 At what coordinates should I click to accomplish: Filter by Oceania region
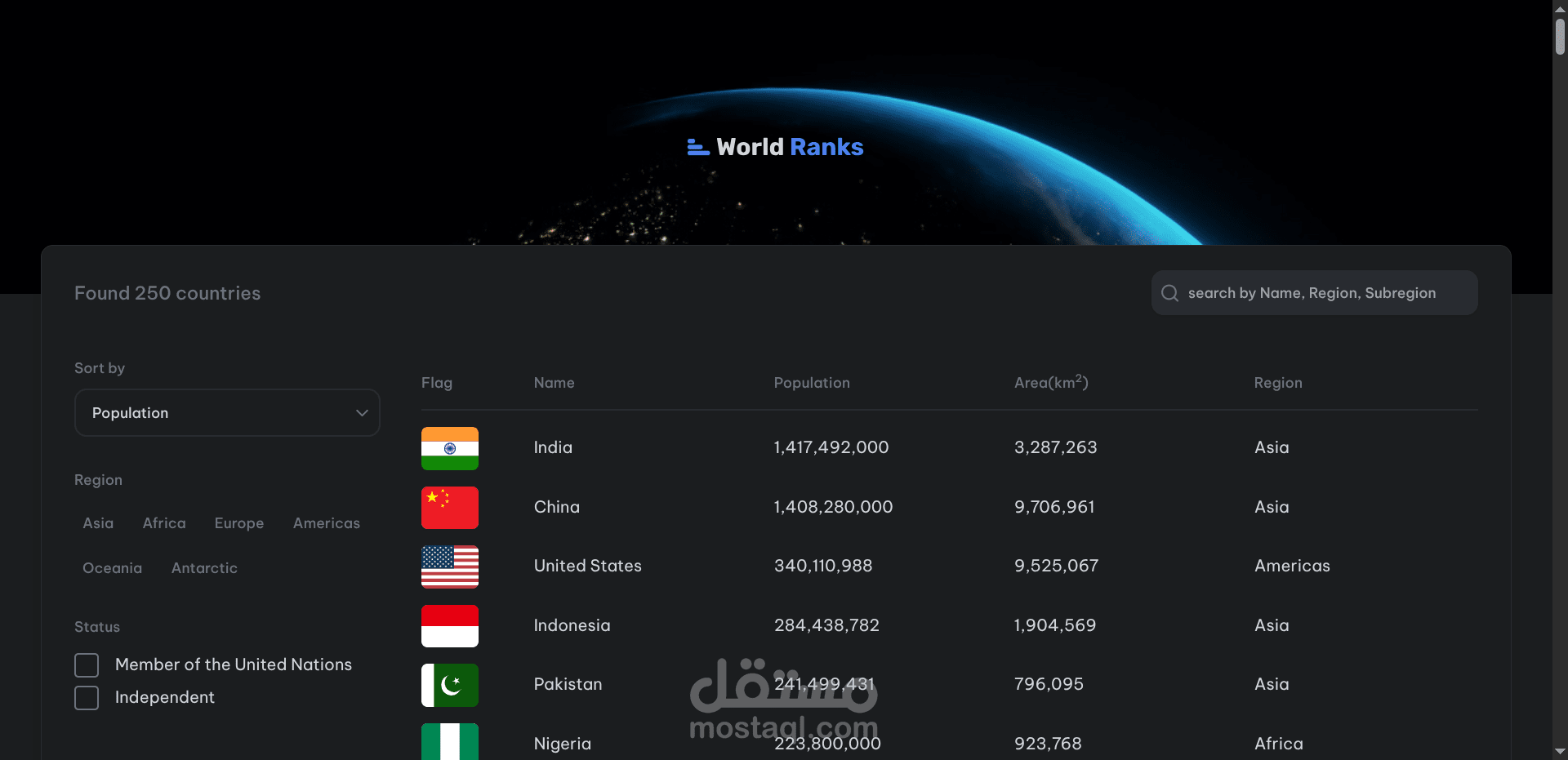(112, 568)
